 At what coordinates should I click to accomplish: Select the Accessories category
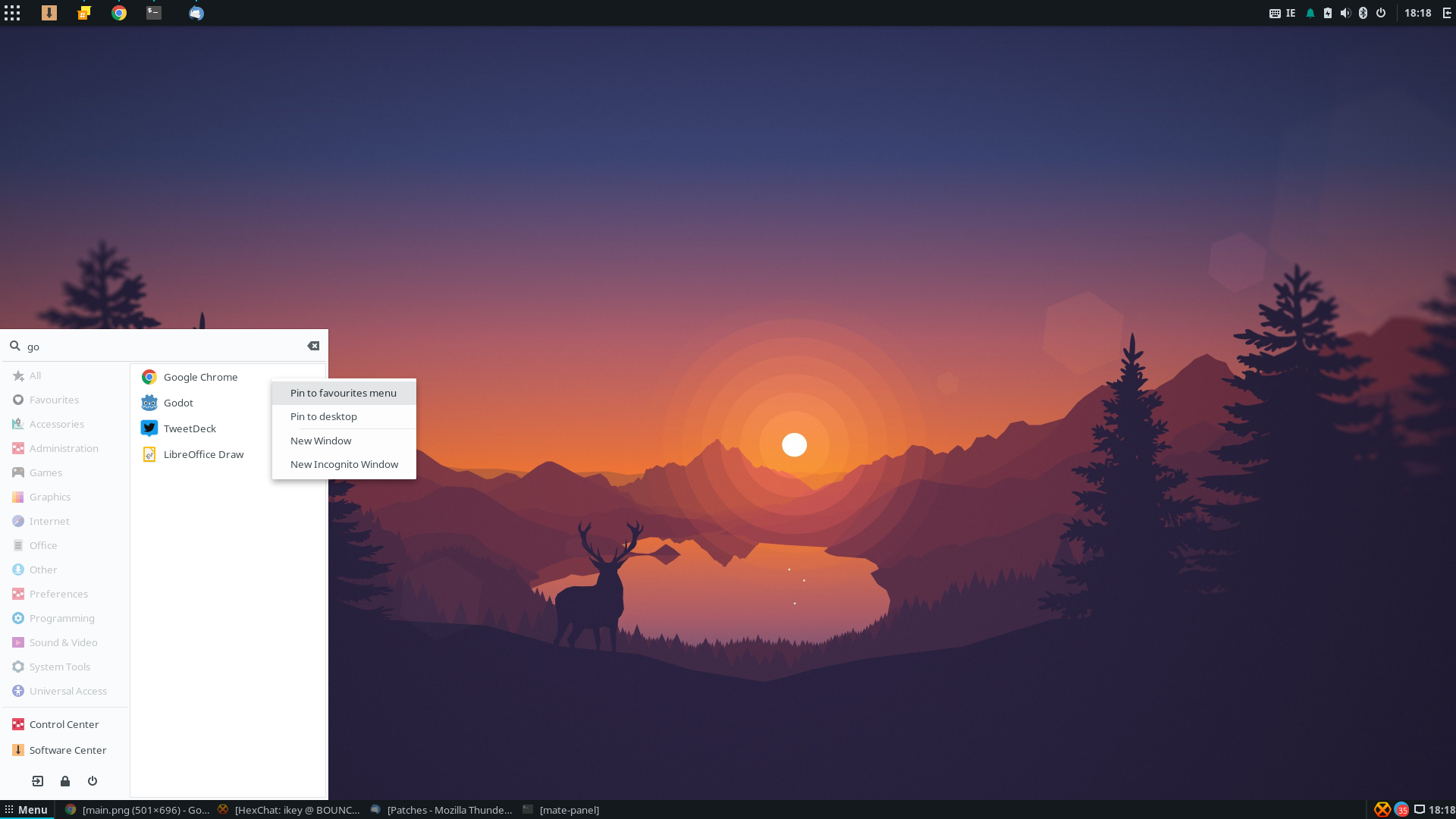pyautogui.click(x=65, y=424)
